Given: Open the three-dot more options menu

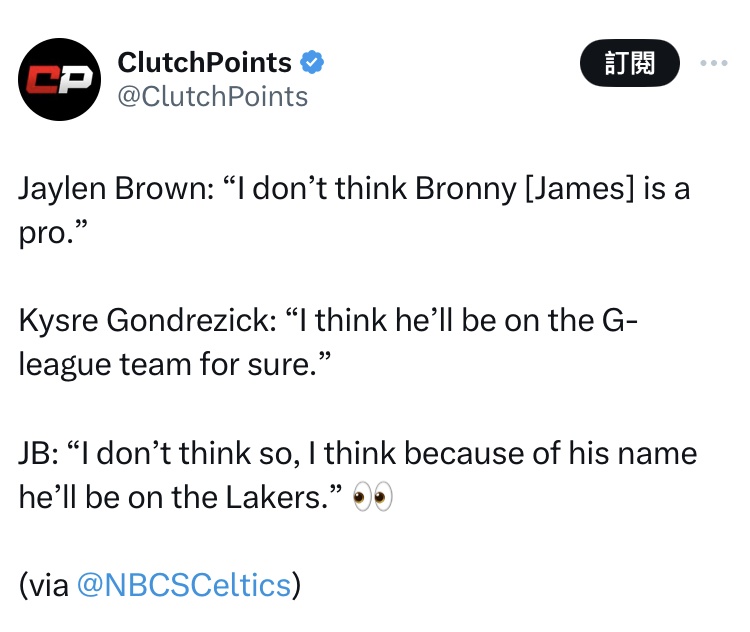Looking at the screenshot, I should tap(714, 64).
